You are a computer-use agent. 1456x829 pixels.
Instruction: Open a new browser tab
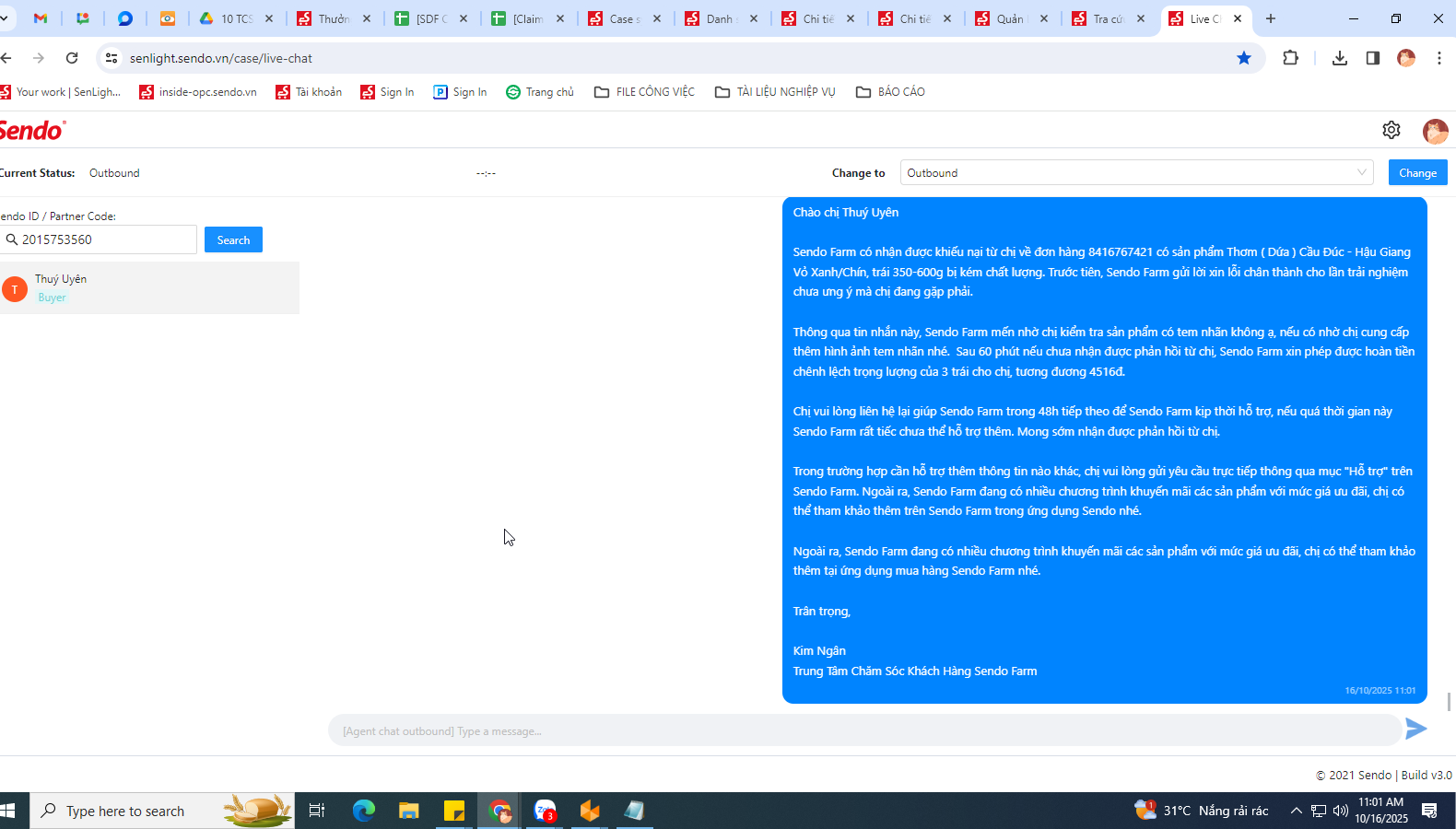tap(1271, 18)
